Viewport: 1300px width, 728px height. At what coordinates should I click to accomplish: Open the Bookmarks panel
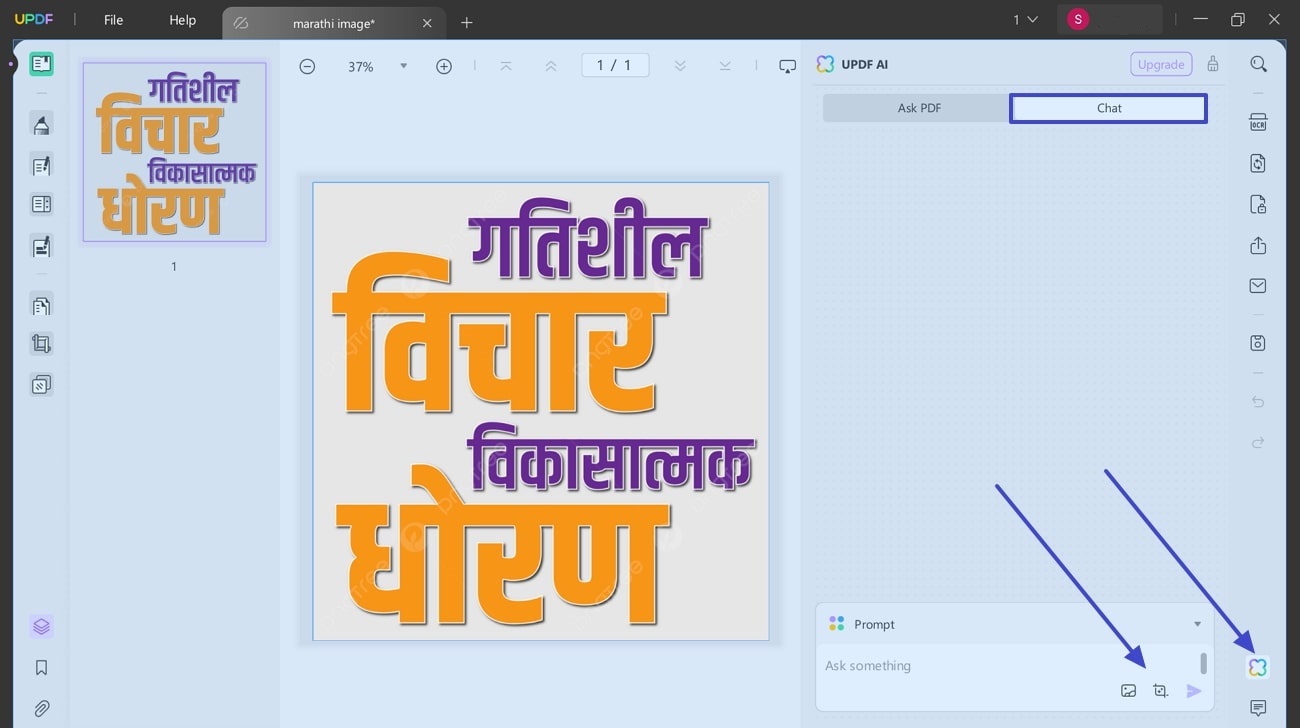[x=41, y=667]
